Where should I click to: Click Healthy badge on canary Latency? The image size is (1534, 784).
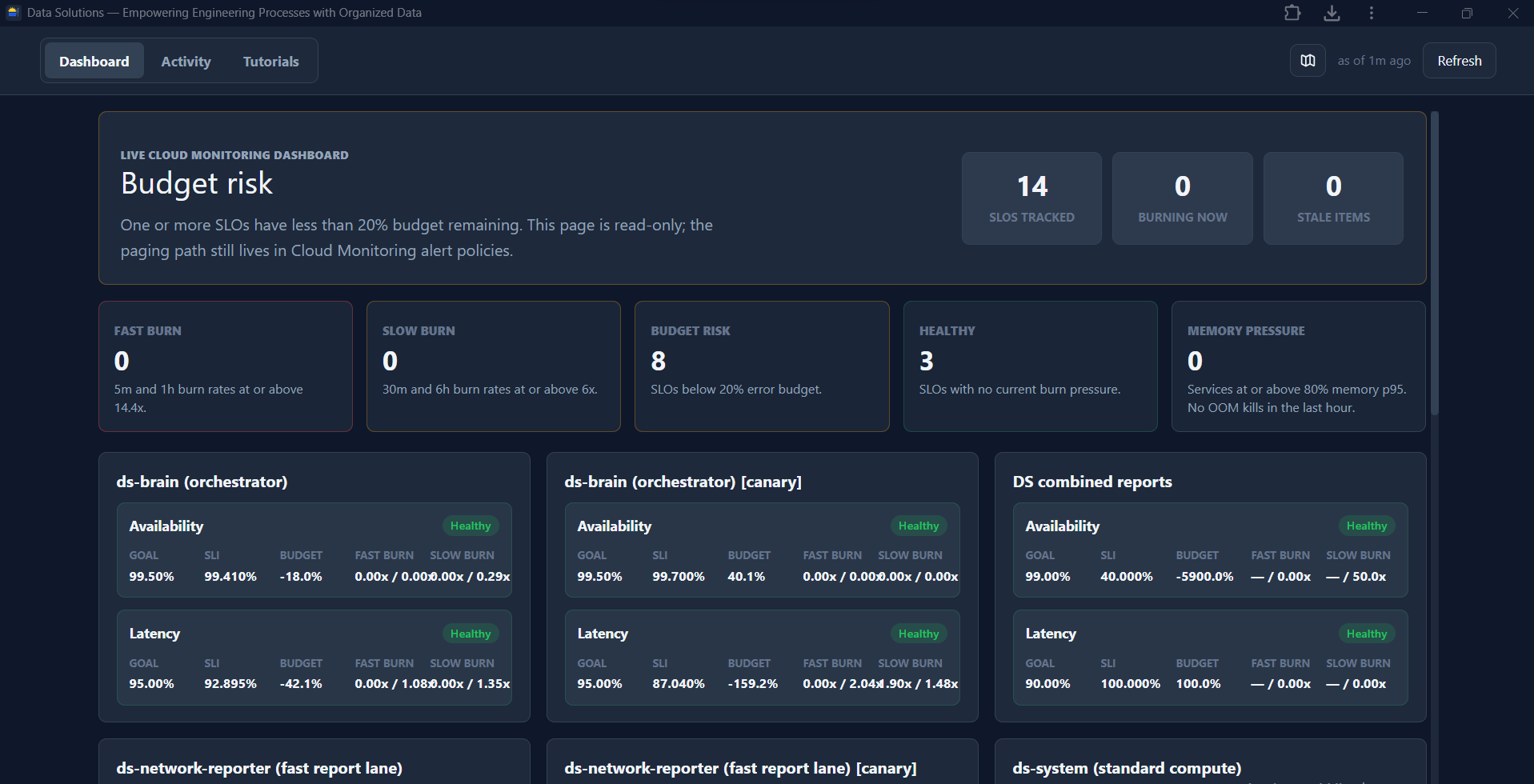pyautogui.click(x=919, y=634)
